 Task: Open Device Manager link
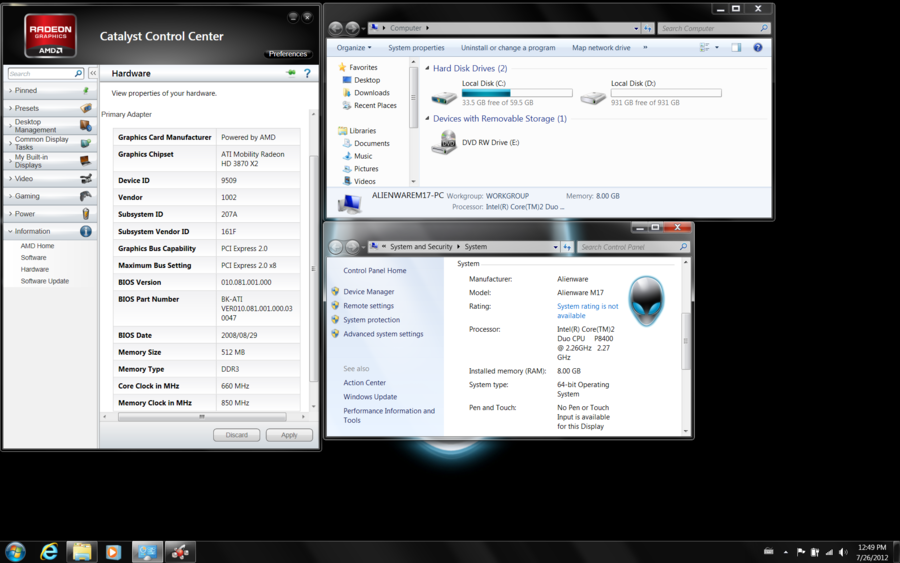[368, 292]
